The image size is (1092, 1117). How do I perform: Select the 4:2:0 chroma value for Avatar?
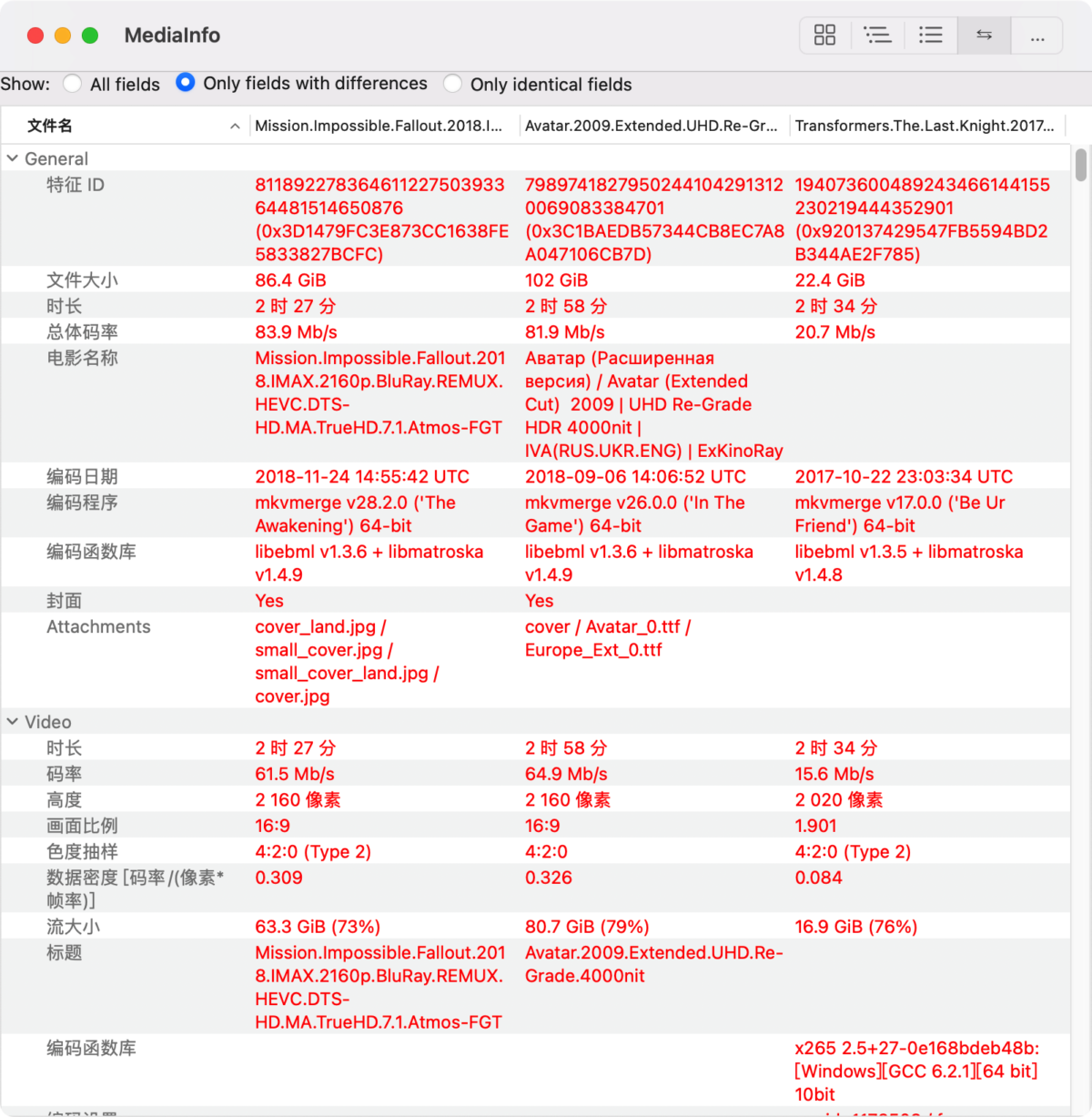[x=546, y=852]
